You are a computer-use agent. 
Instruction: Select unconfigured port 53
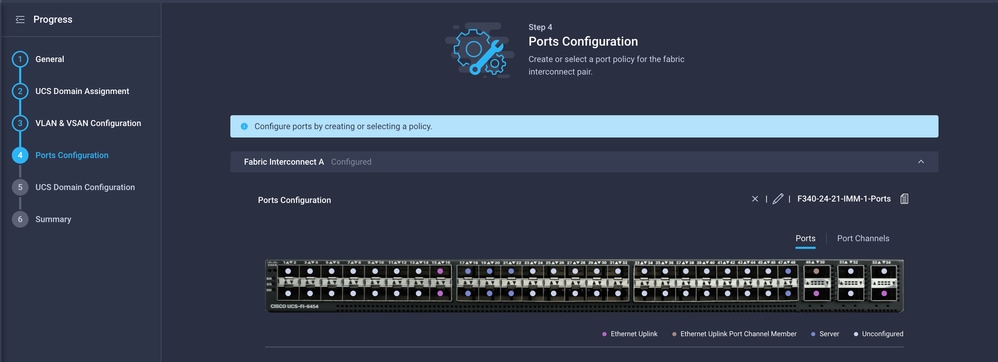click(x=884, y=271)
